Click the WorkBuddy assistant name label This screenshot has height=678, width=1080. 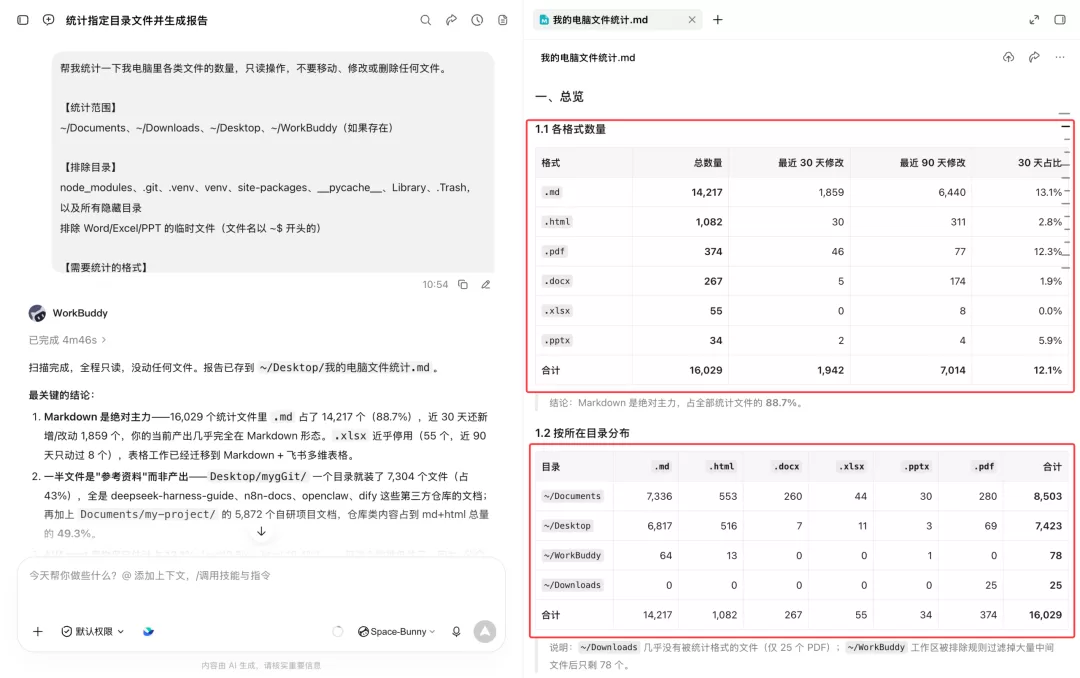(x=80, y=313)
